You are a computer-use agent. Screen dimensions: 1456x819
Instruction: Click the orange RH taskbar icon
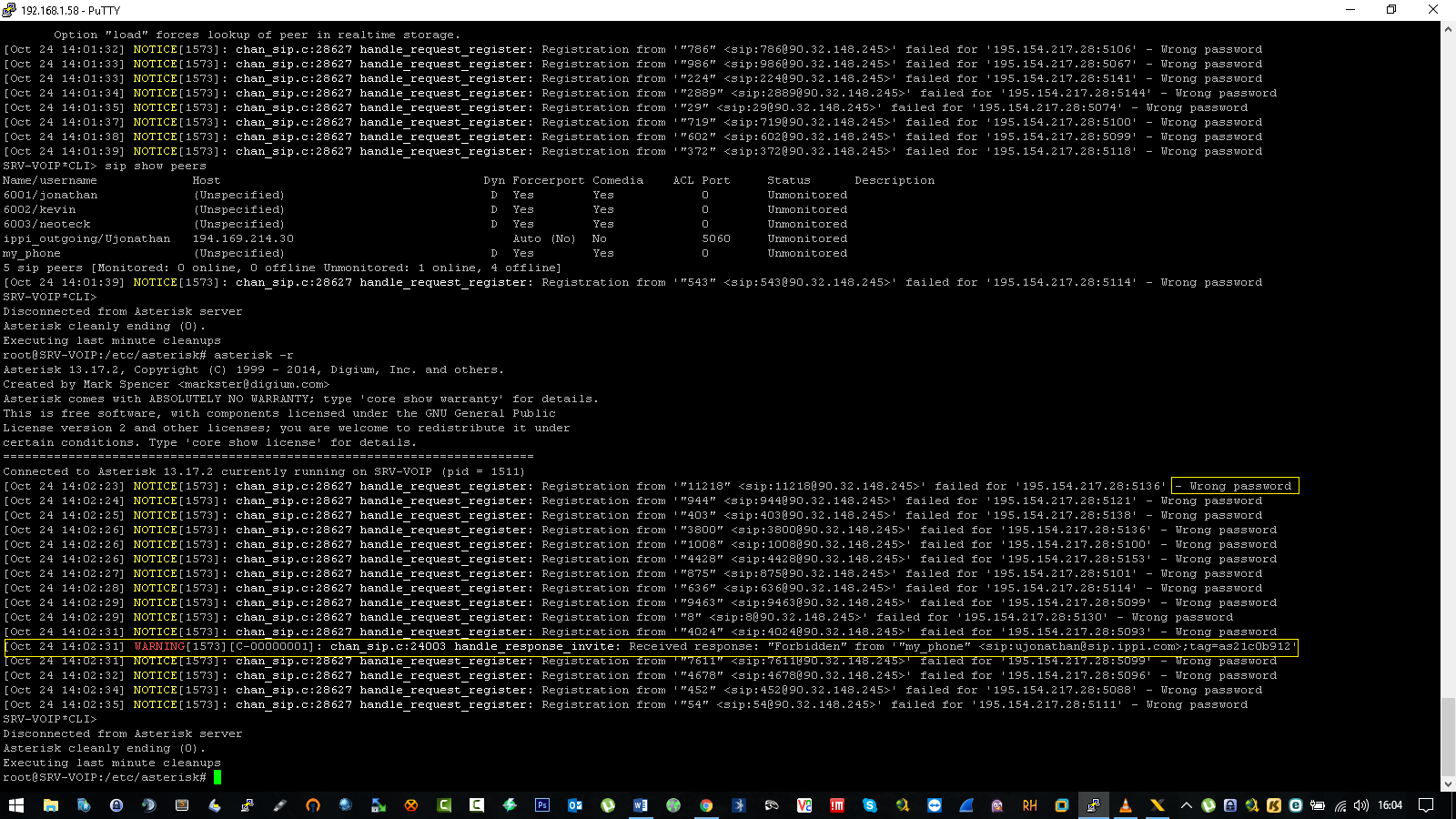point(1030,805)
